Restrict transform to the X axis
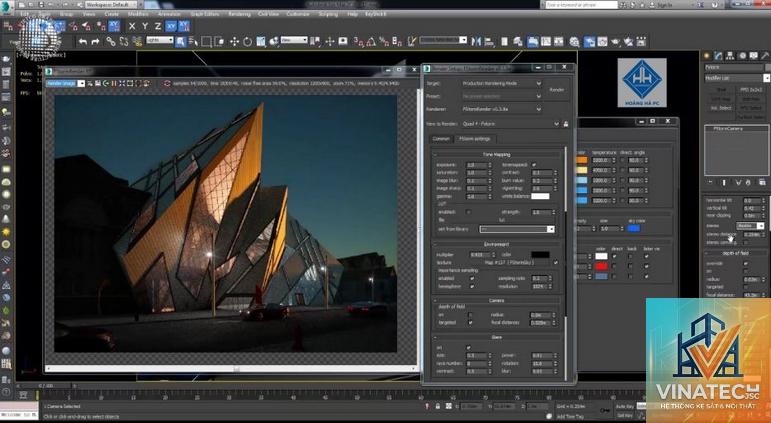The height and width of the screenshot is (423, 771). coord(132,26)
